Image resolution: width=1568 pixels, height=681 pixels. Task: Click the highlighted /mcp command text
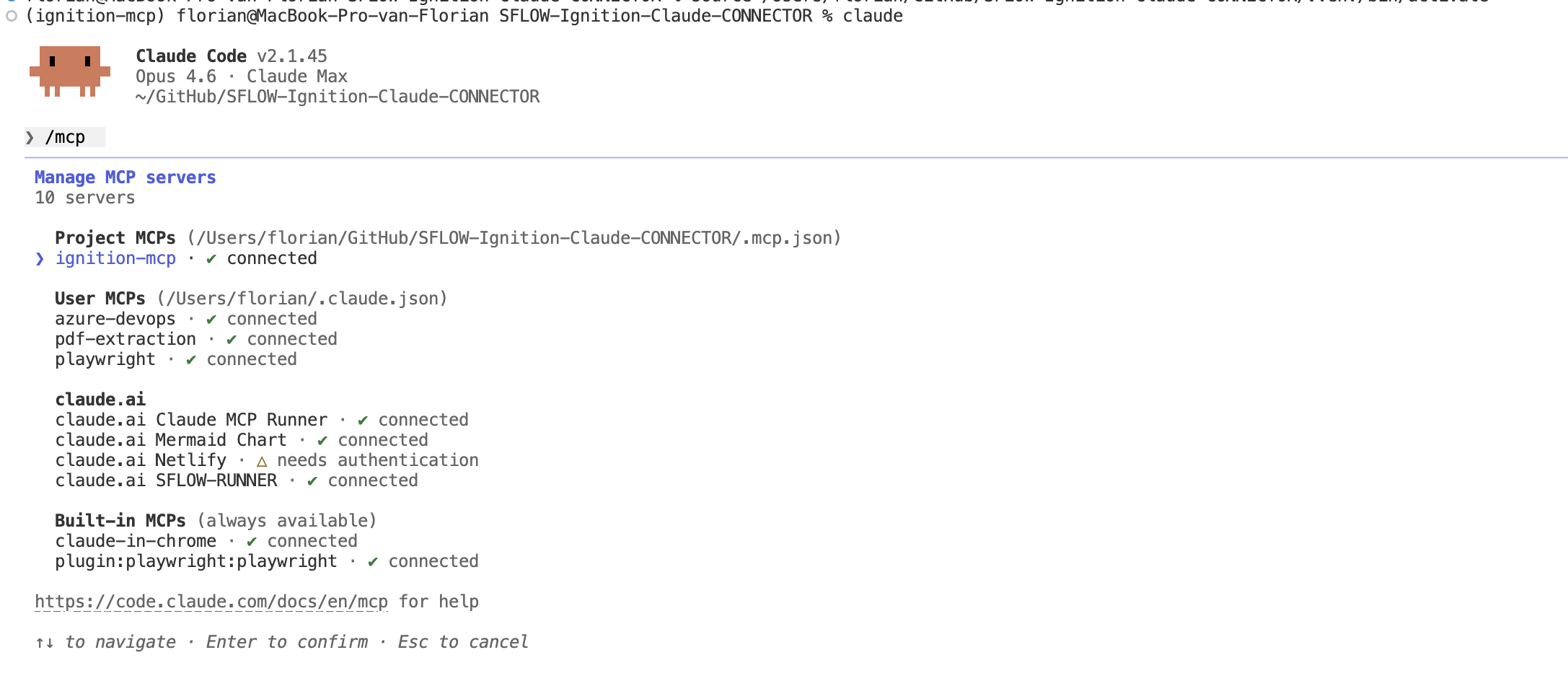tap(66, 136)
